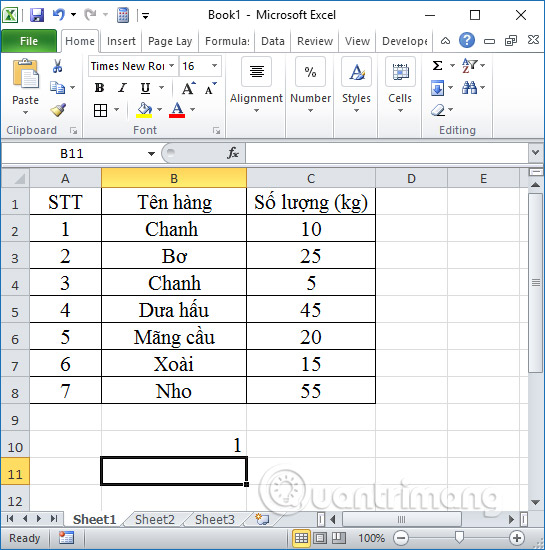Open the Styles group button
Screen dimensions: 545x550
click(x=356, y=85)
